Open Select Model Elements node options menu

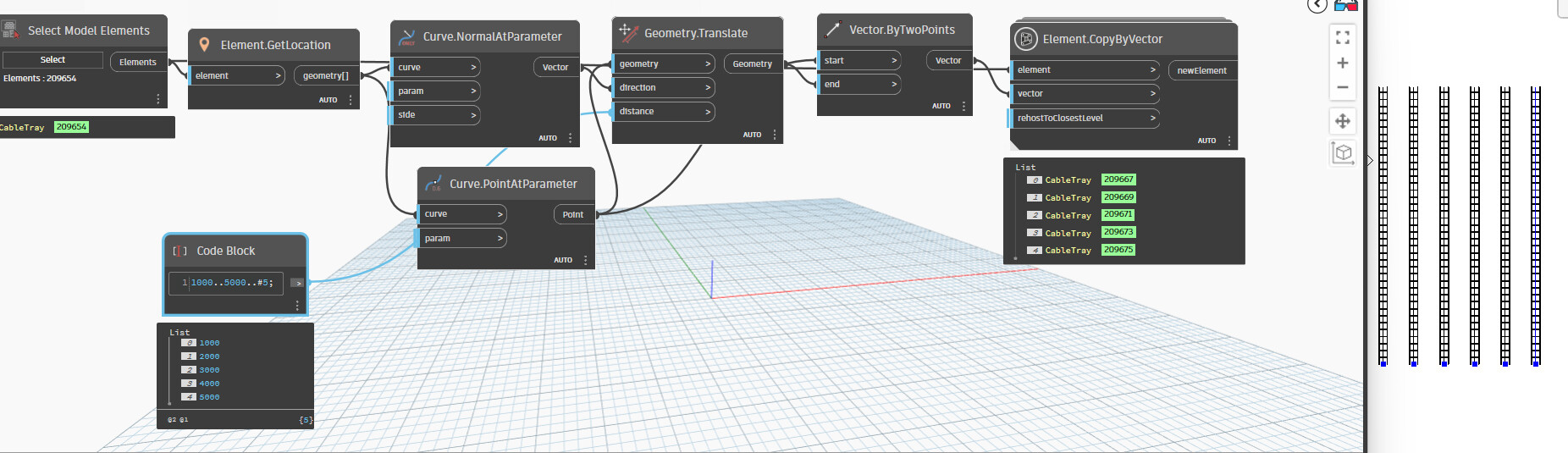[x=158, y=99]
